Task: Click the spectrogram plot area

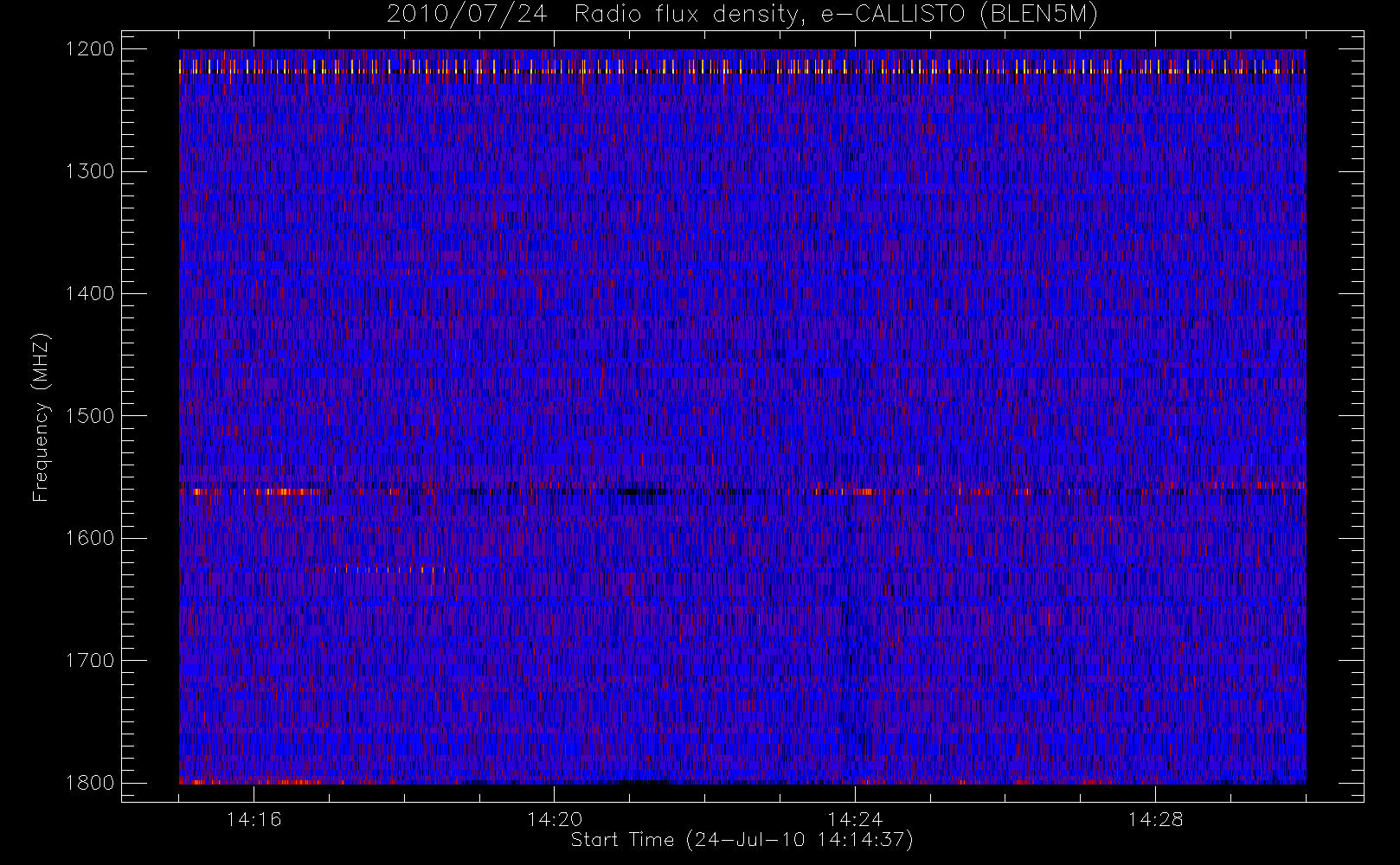Action: [742, 417]
